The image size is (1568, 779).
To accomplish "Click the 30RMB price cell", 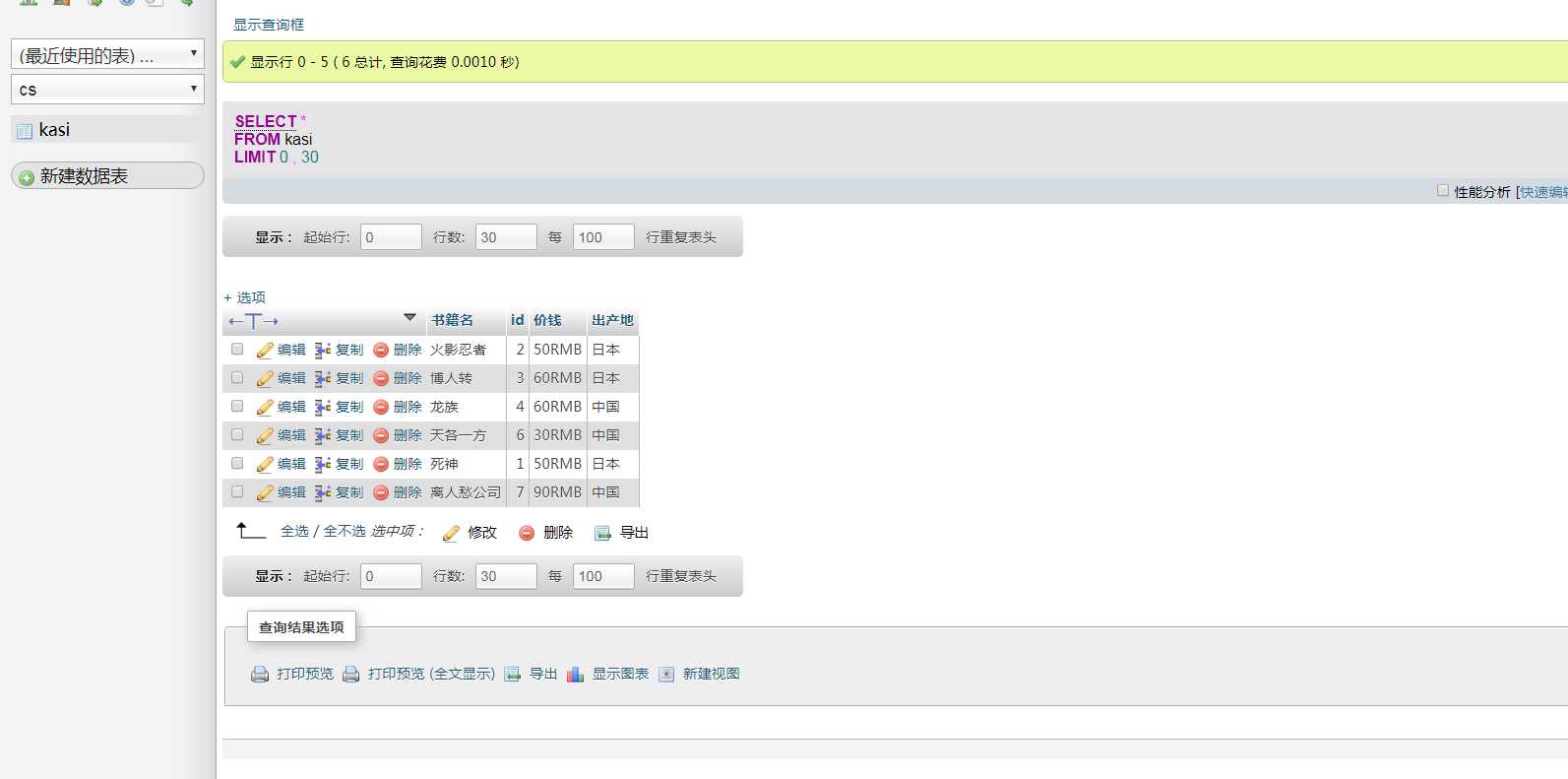I will click(557, 434).
